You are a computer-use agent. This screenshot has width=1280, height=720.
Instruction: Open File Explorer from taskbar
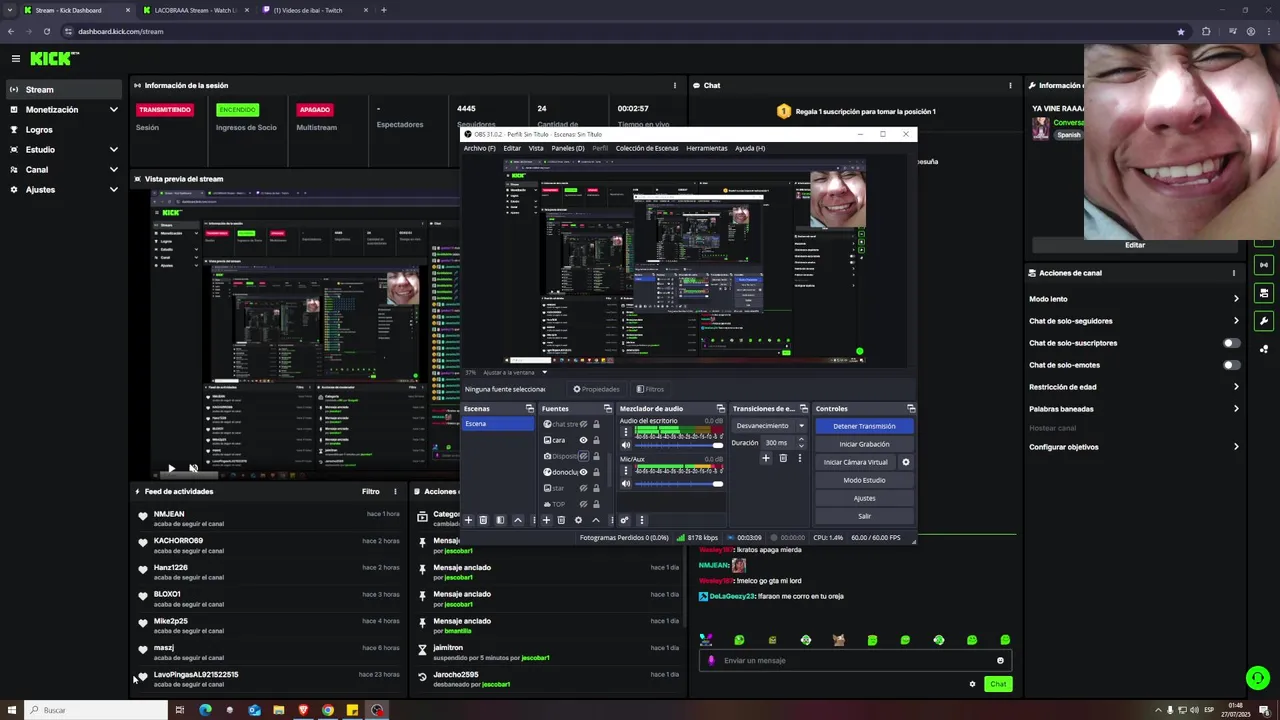[278, 710]
